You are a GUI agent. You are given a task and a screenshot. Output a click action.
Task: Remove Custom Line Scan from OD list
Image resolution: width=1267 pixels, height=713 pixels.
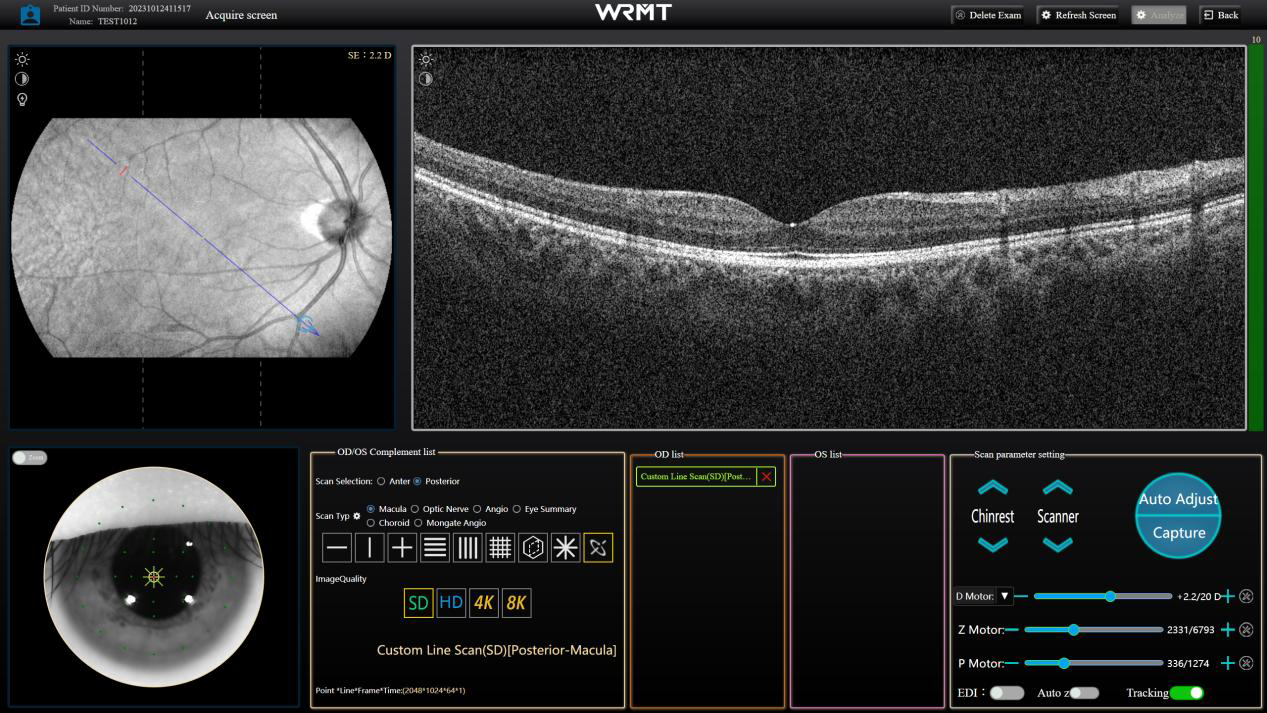point(766,477)
